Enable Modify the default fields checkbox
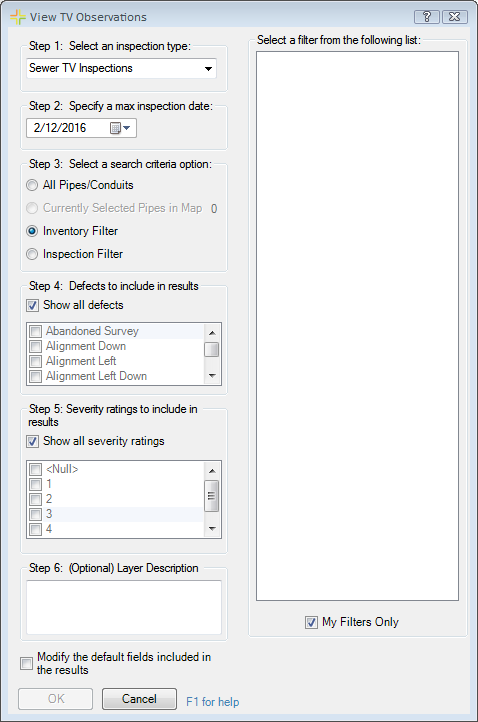This screenshot has width=478, height=722. 27,664
